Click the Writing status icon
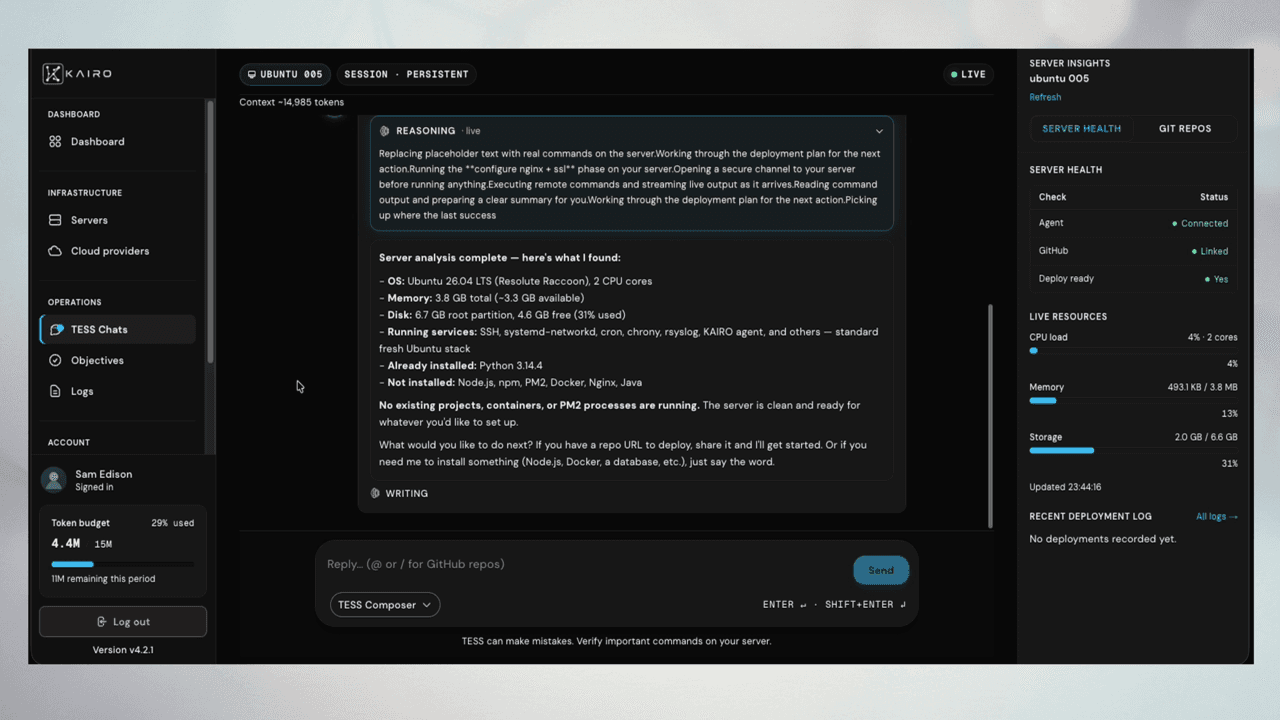Image resolution: width=1280 pixels, height=720 pixels. click(x=375, y=493)
